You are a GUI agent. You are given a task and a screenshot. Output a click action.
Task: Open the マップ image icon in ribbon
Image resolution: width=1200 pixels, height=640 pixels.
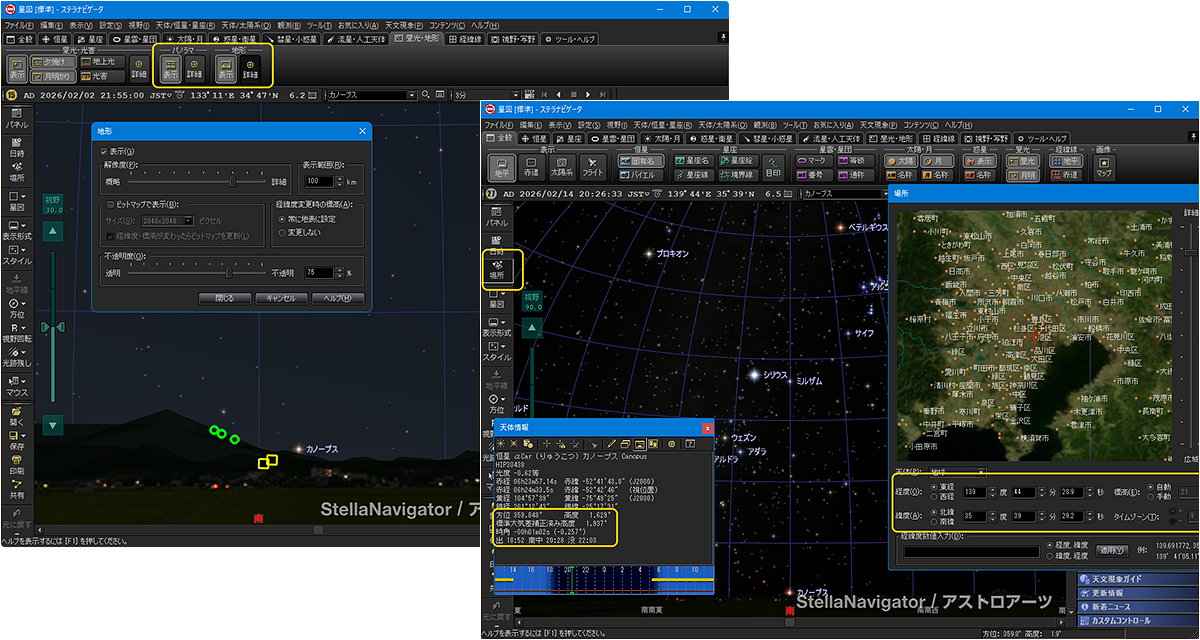1103,166
